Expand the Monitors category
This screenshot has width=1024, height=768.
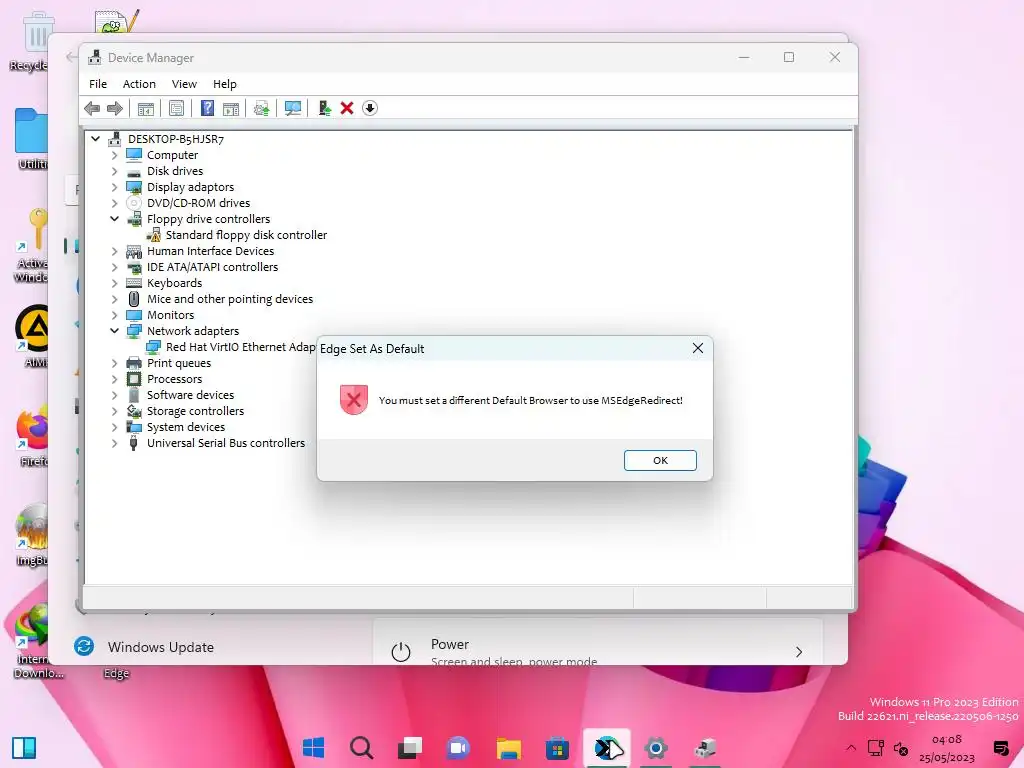click(115, 315)
